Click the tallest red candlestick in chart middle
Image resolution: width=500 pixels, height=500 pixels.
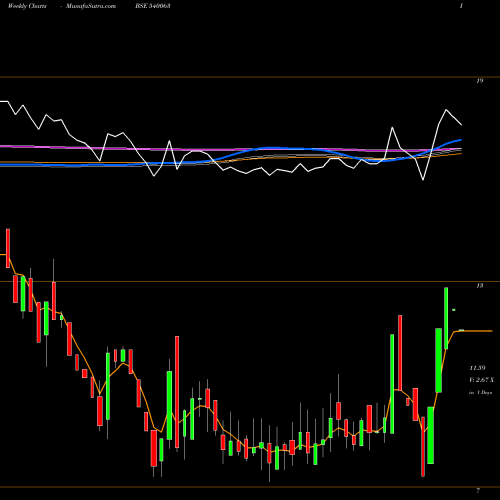pos(177,392)
